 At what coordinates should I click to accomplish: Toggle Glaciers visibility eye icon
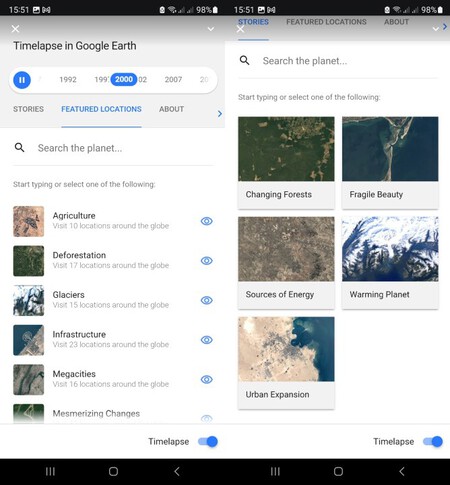(207, 300)
